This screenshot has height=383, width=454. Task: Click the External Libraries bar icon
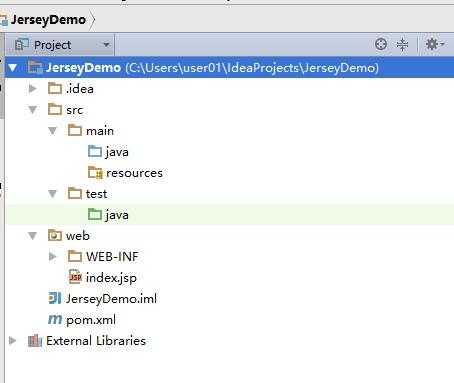pyautogui.click(x=35, y=340)
